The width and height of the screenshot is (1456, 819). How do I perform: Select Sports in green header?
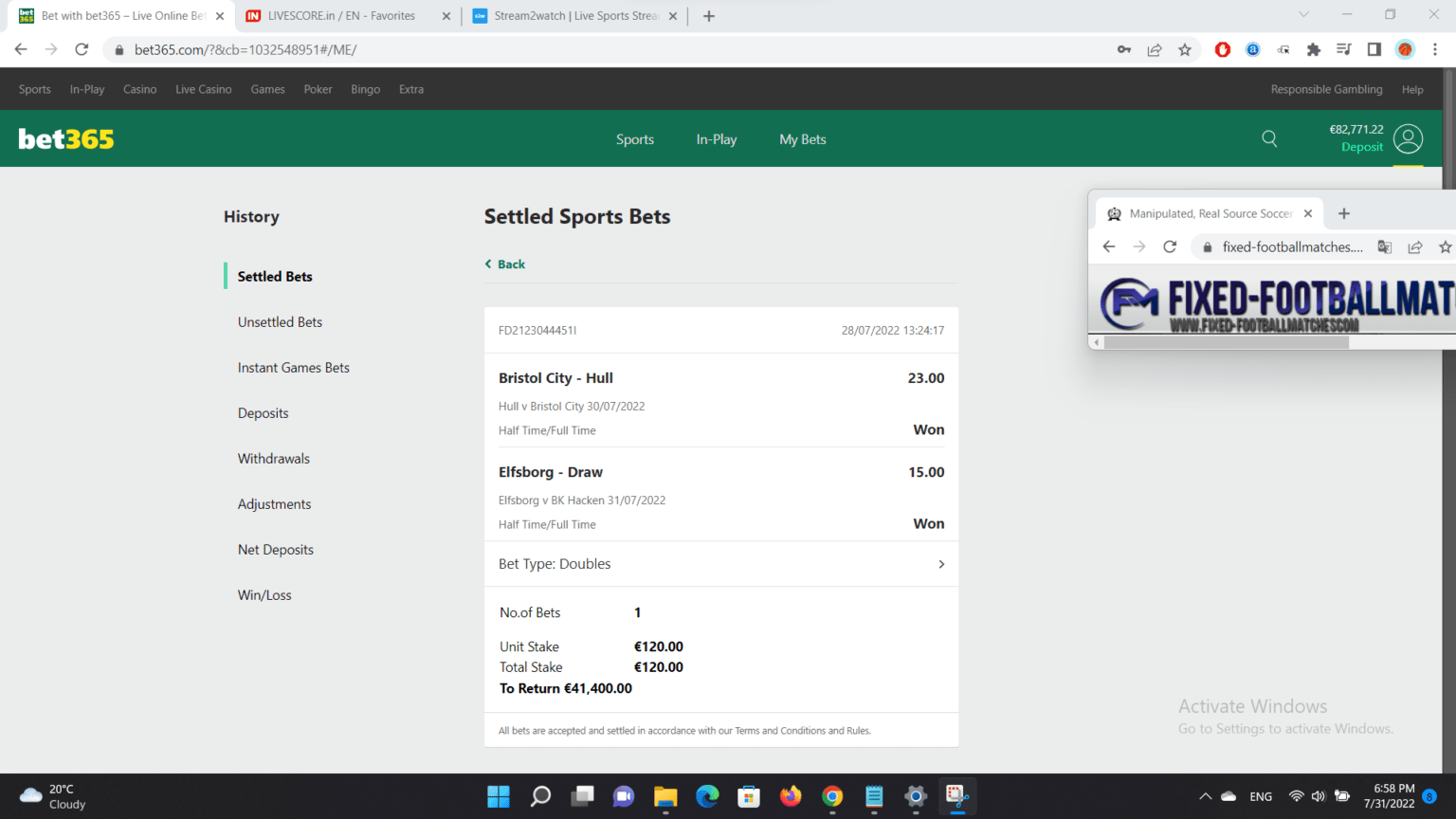[635, 139]
